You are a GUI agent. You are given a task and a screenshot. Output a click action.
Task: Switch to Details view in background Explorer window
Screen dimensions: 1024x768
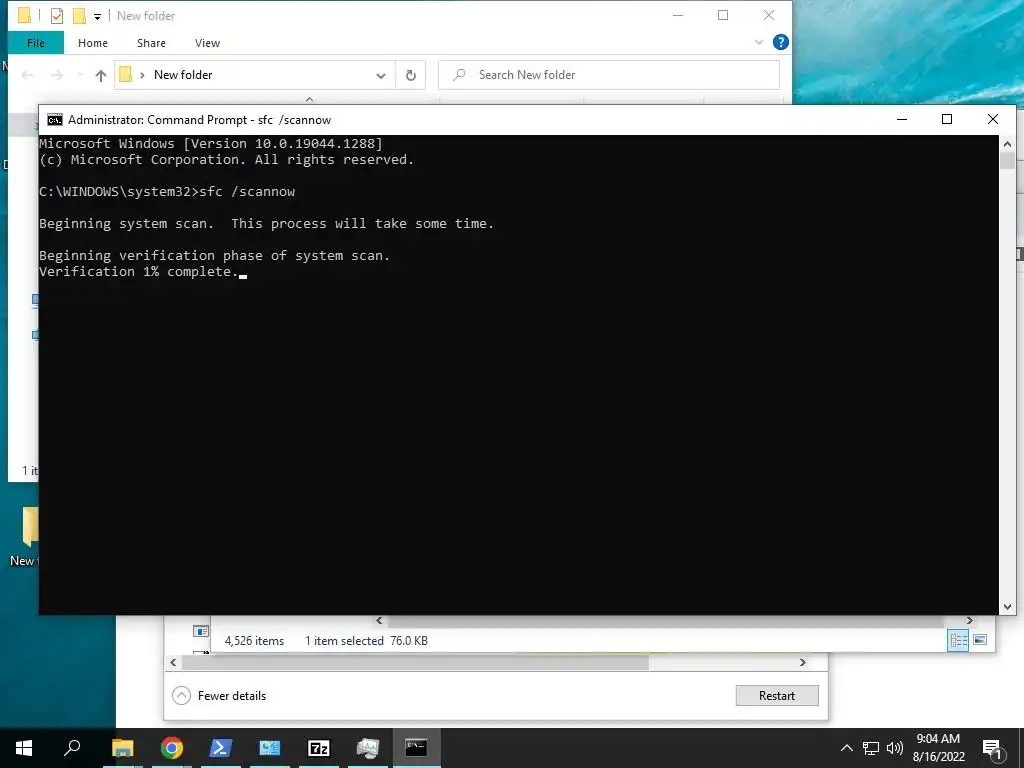tap(958, 641)
